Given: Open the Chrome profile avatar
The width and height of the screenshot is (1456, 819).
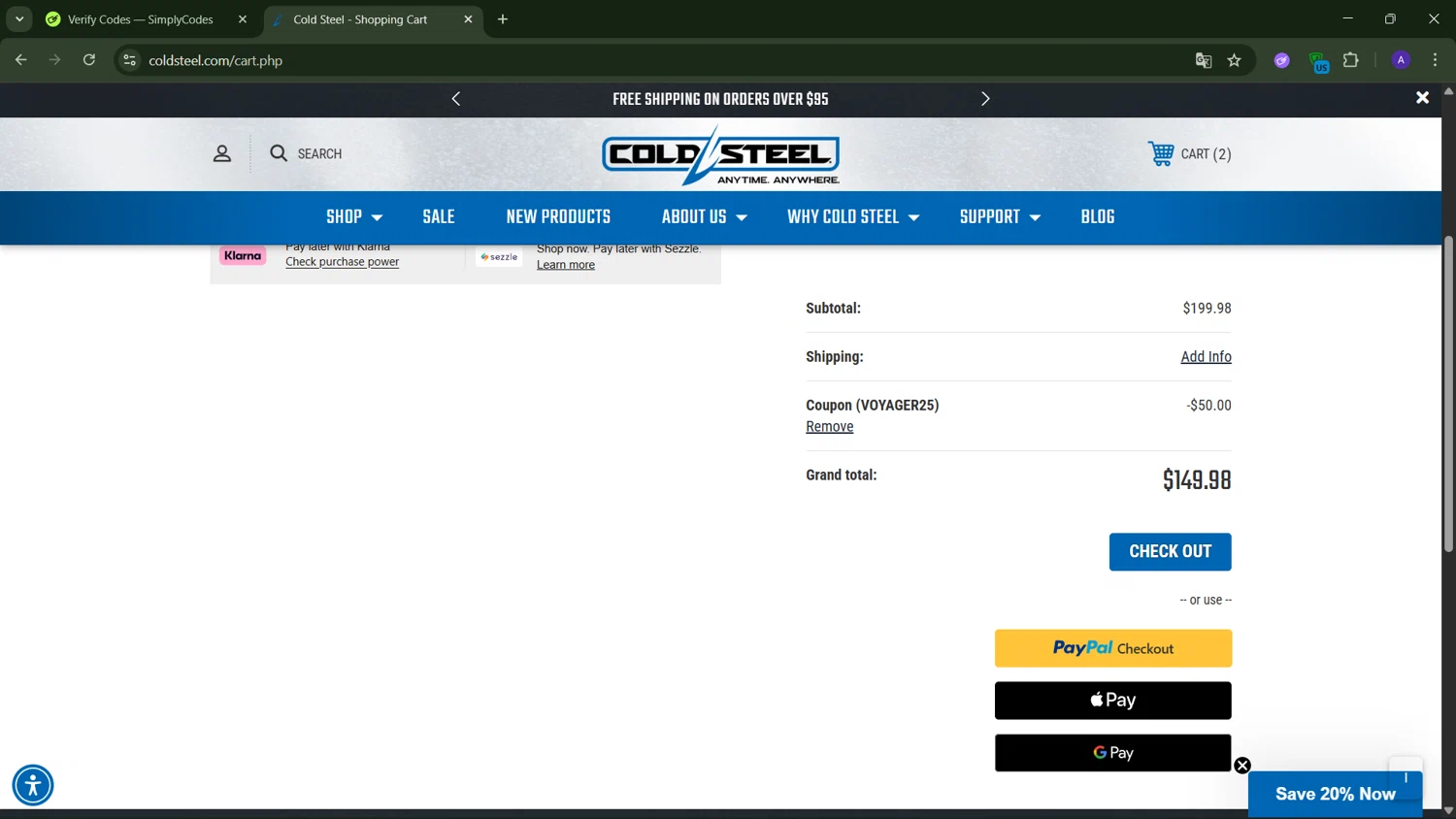Looking at the screenshot, I should 1401,60.
